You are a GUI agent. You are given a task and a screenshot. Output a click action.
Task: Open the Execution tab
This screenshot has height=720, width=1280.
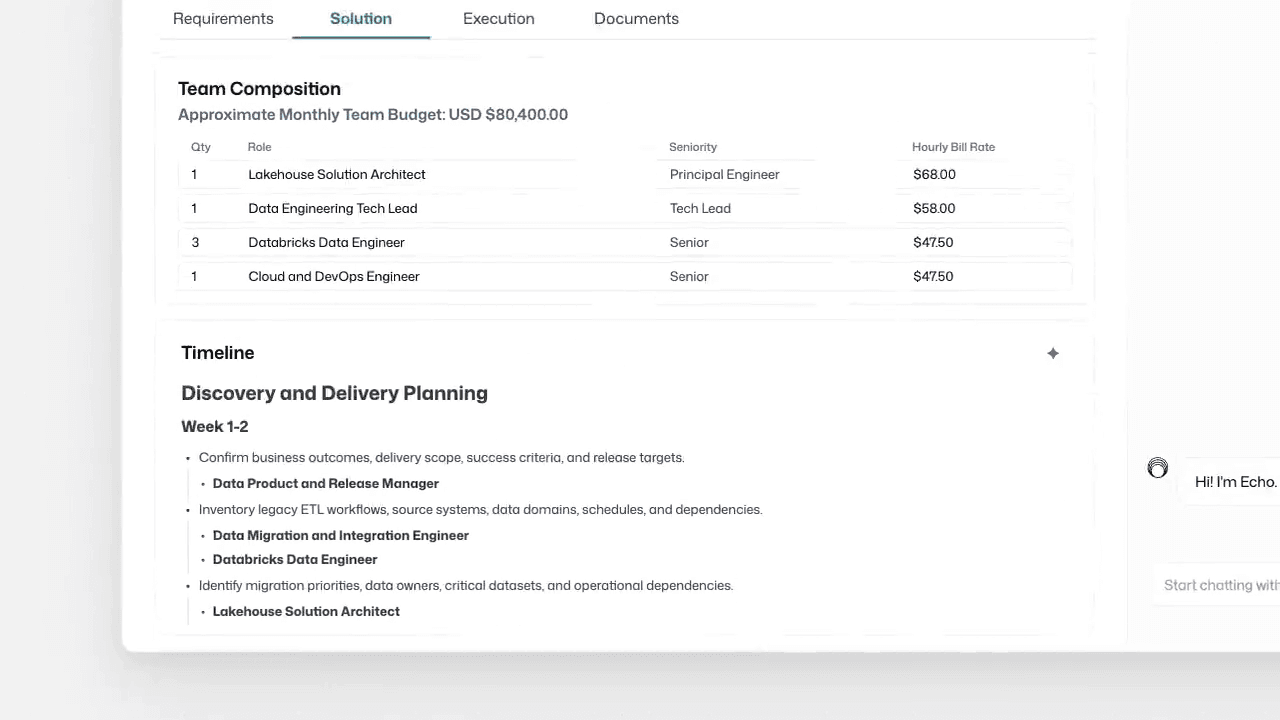[499, 19]
